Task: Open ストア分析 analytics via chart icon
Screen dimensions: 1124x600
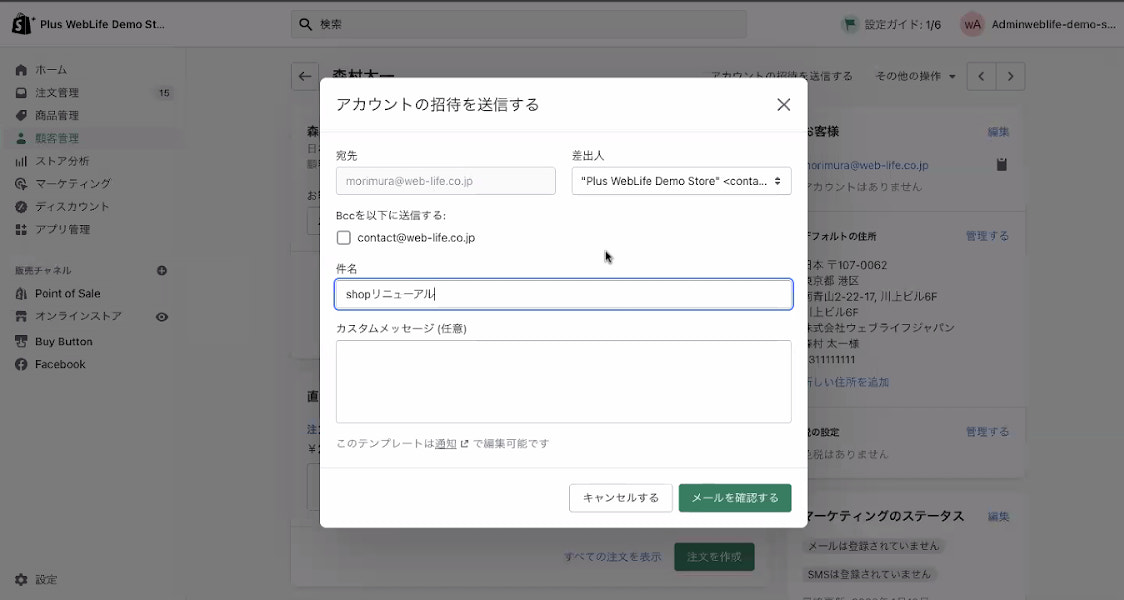Action: click(x=22, y=163)
